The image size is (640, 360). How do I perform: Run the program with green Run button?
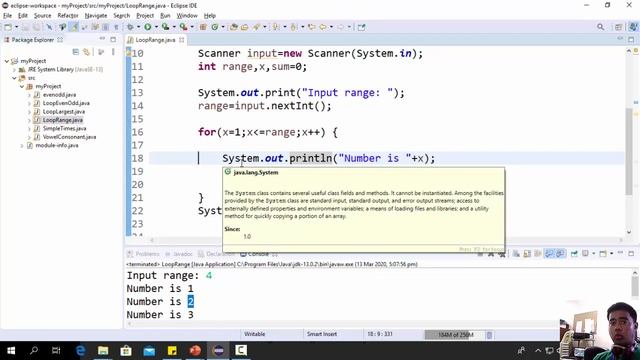tap(147, 27)
